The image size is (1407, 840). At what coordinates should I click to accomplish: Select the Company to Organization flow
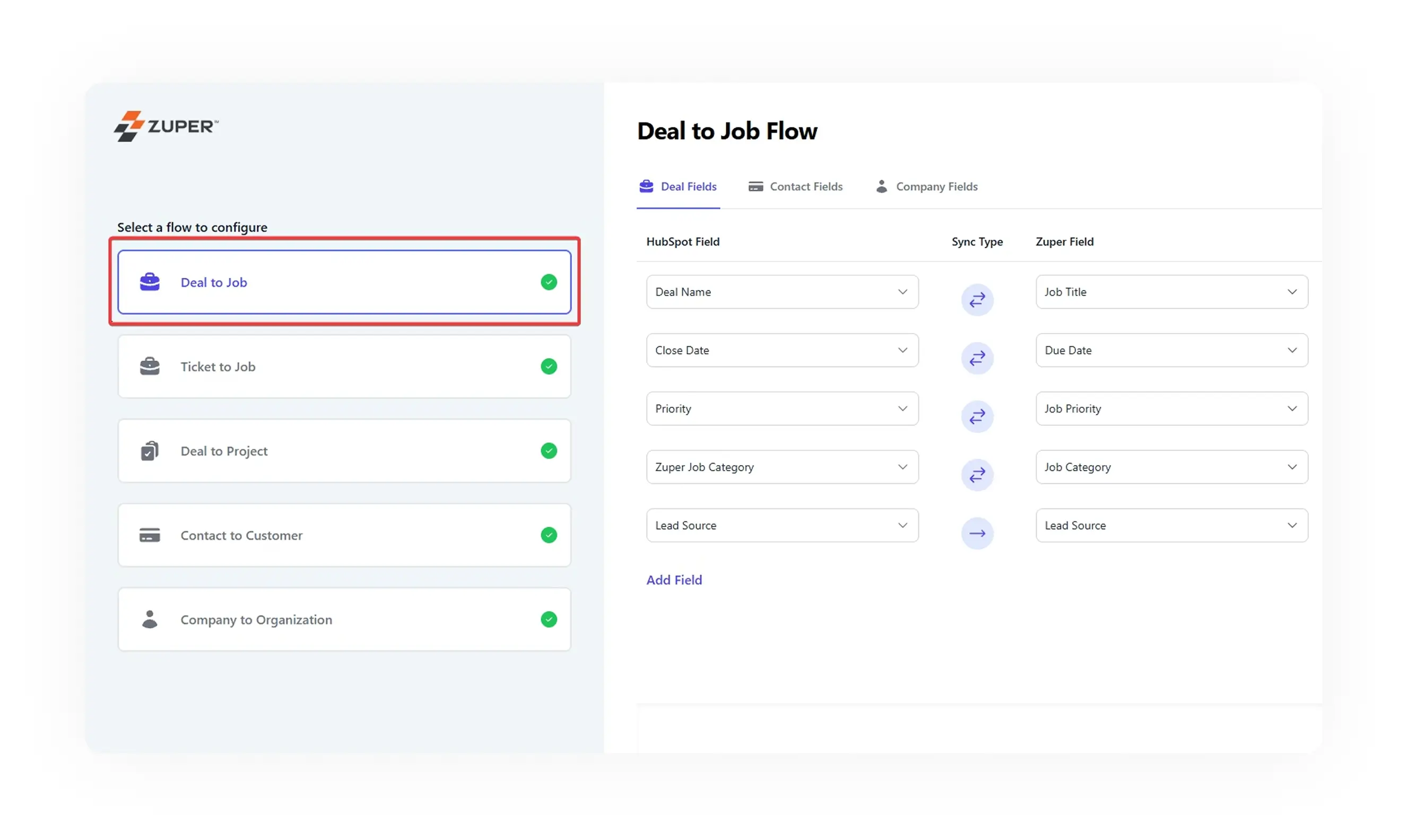[344, 619]
